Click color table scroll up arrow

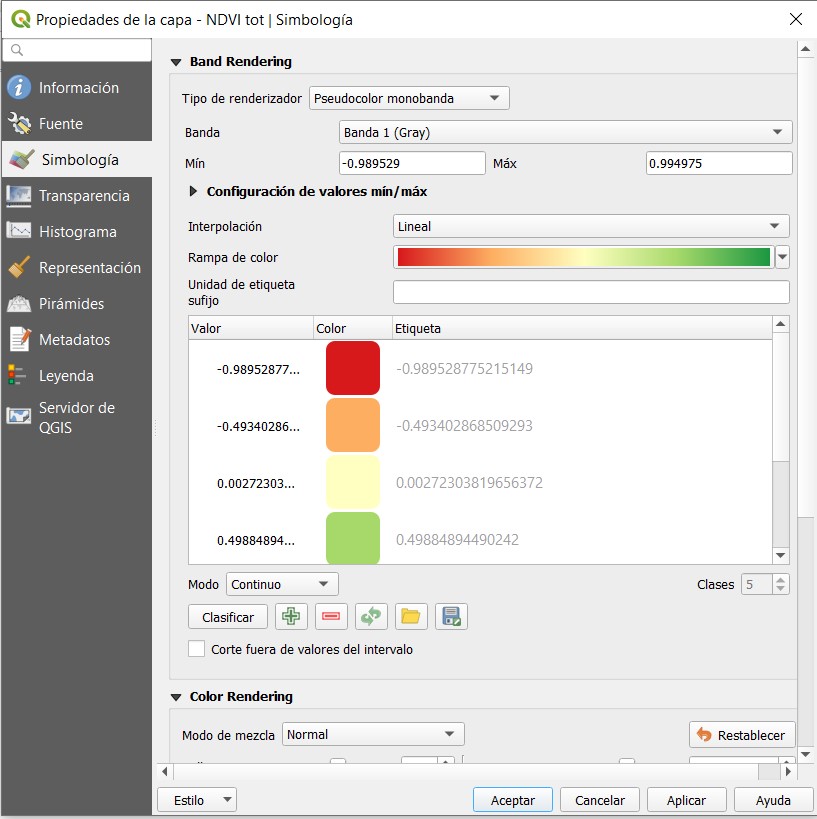tap(780, 324)
